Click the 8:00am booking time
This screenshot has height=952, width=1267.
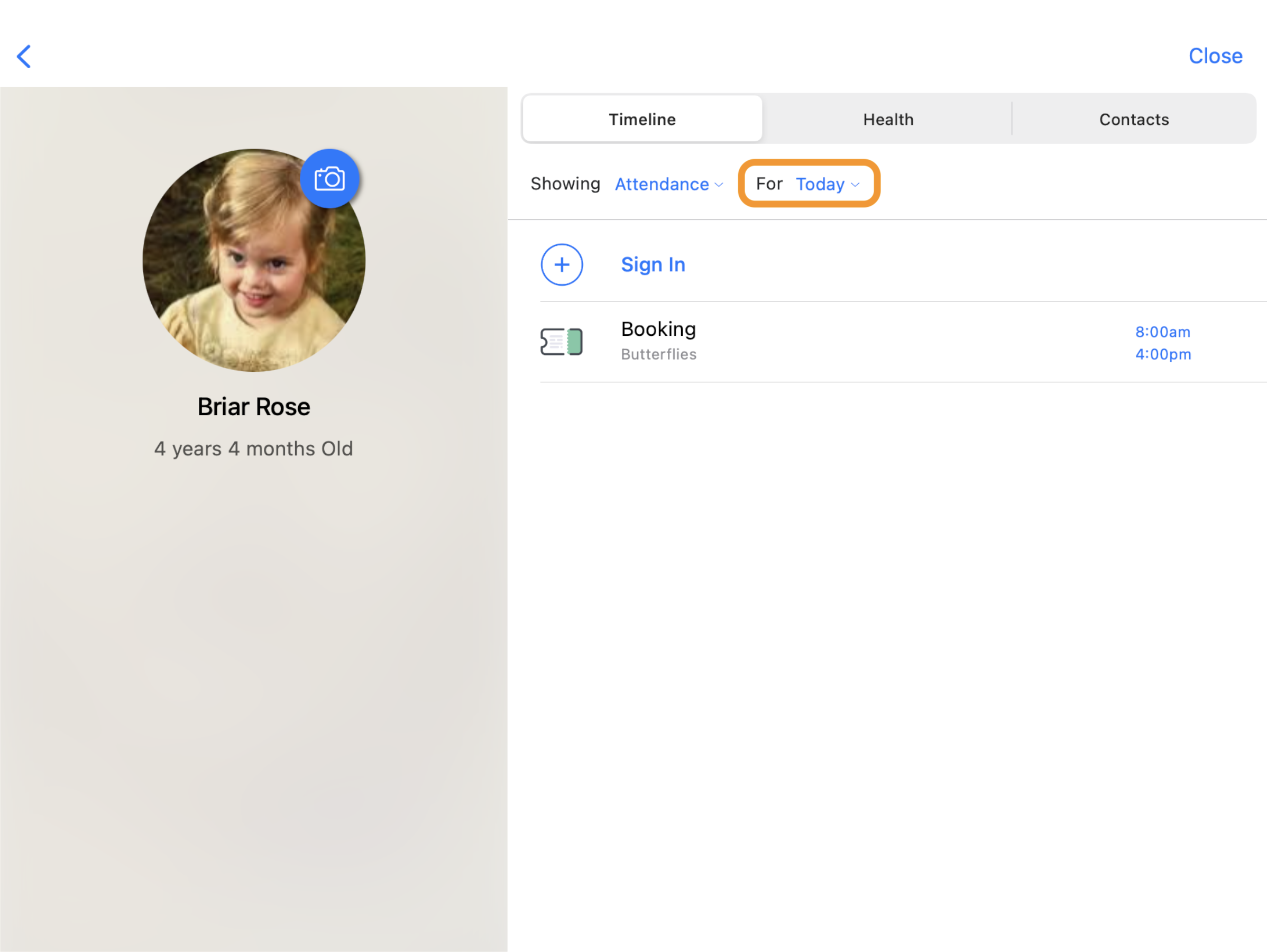pyautogui.click(x=1162, y=332)
